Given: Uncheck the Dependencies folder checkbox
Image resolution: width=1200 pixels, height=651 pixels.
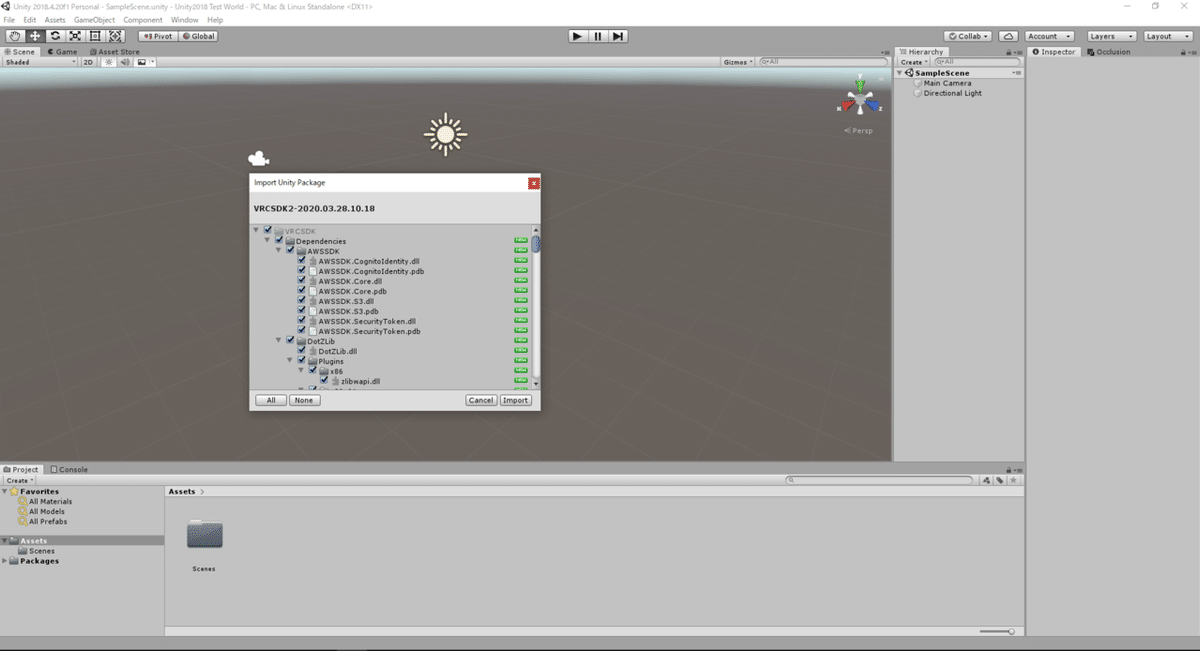Looking at the screenshot, I should coord(279,241).
